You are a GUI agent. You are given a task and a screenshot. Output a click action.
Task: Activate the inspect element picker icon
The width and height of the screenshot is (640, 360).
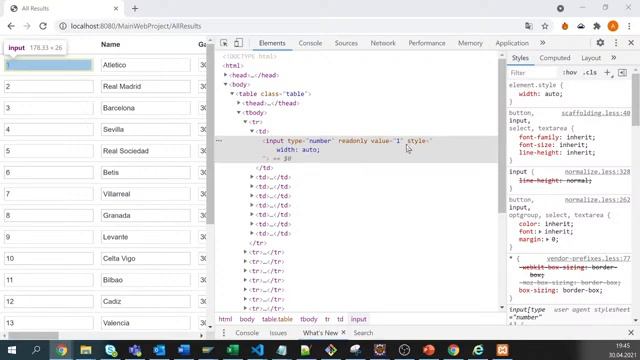(x=224, y=43)
